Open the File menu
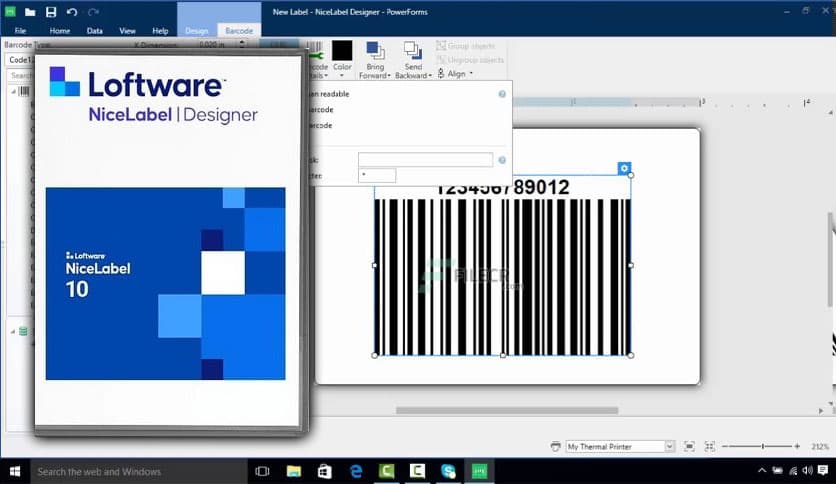Viewport: 836px width, 484px height. click(20, 31)
